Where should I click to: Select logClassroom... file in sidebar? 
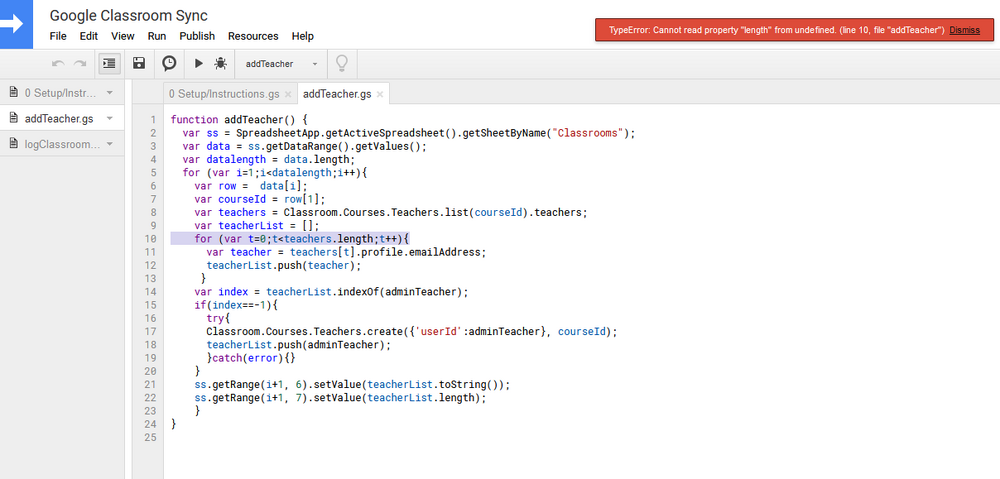click(x=62, y=144)
